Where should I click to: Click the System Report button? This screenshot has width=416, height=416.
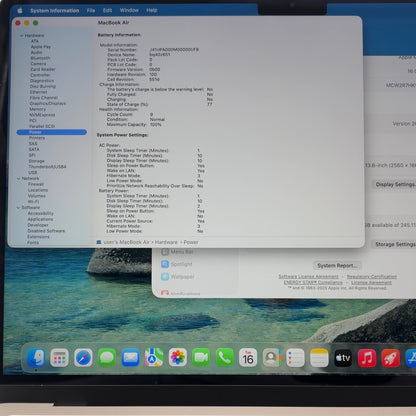(x=337, y=265)
